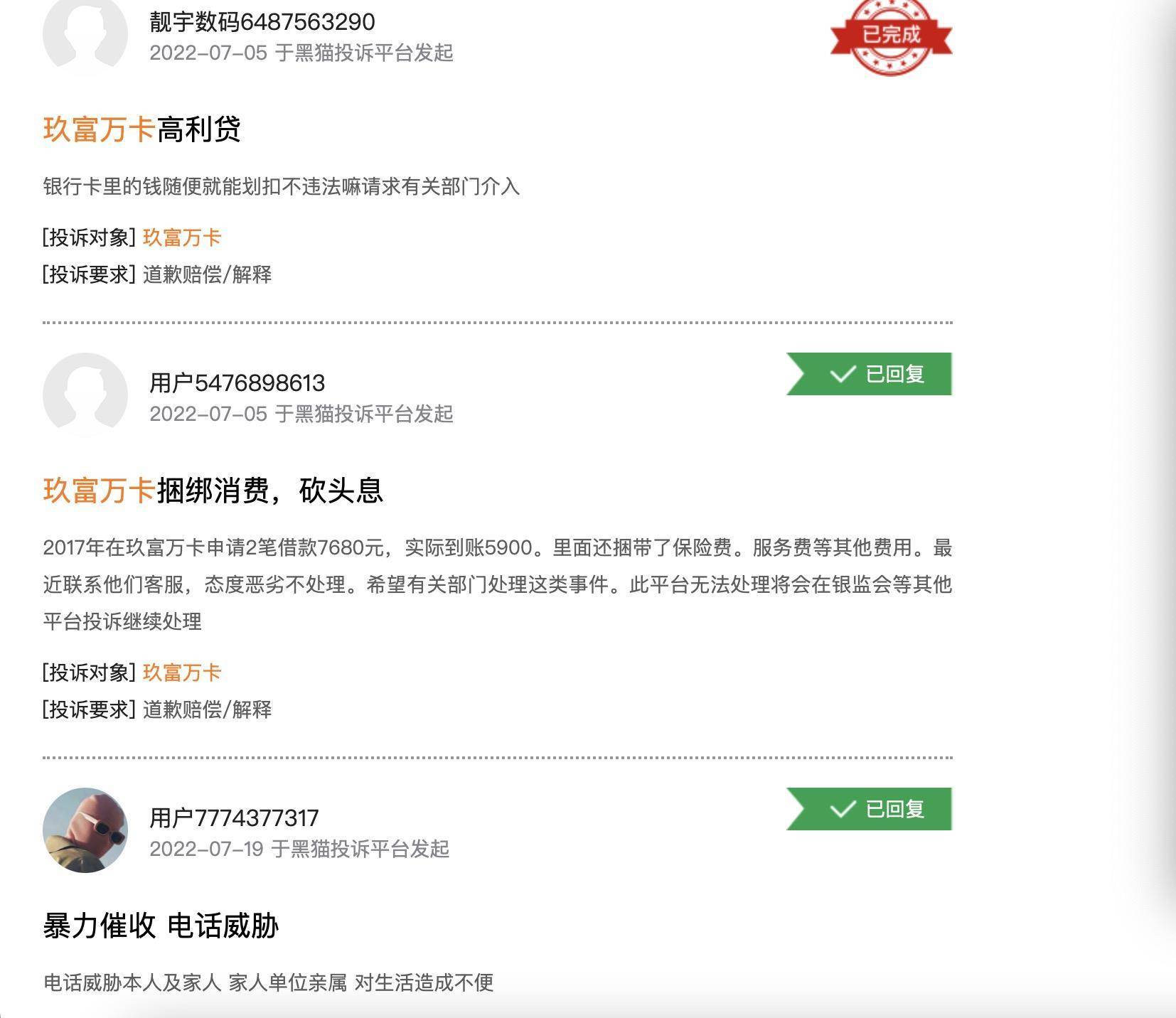Click the red 已完成 stamp badge
Image resolution: width=1176 pixels, height=1018 pixels.
891,36
